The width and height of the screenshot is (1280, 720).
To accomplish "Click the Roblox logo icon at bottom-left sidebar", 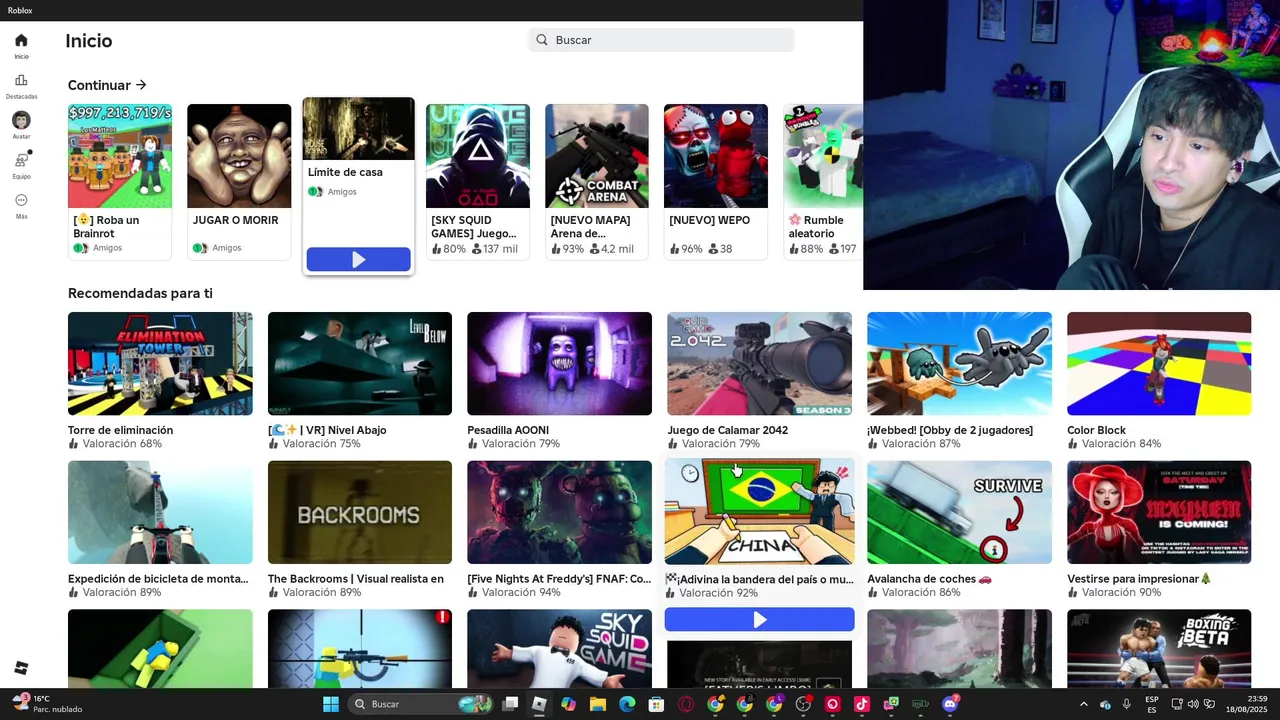I will click(x=21, y=668).
